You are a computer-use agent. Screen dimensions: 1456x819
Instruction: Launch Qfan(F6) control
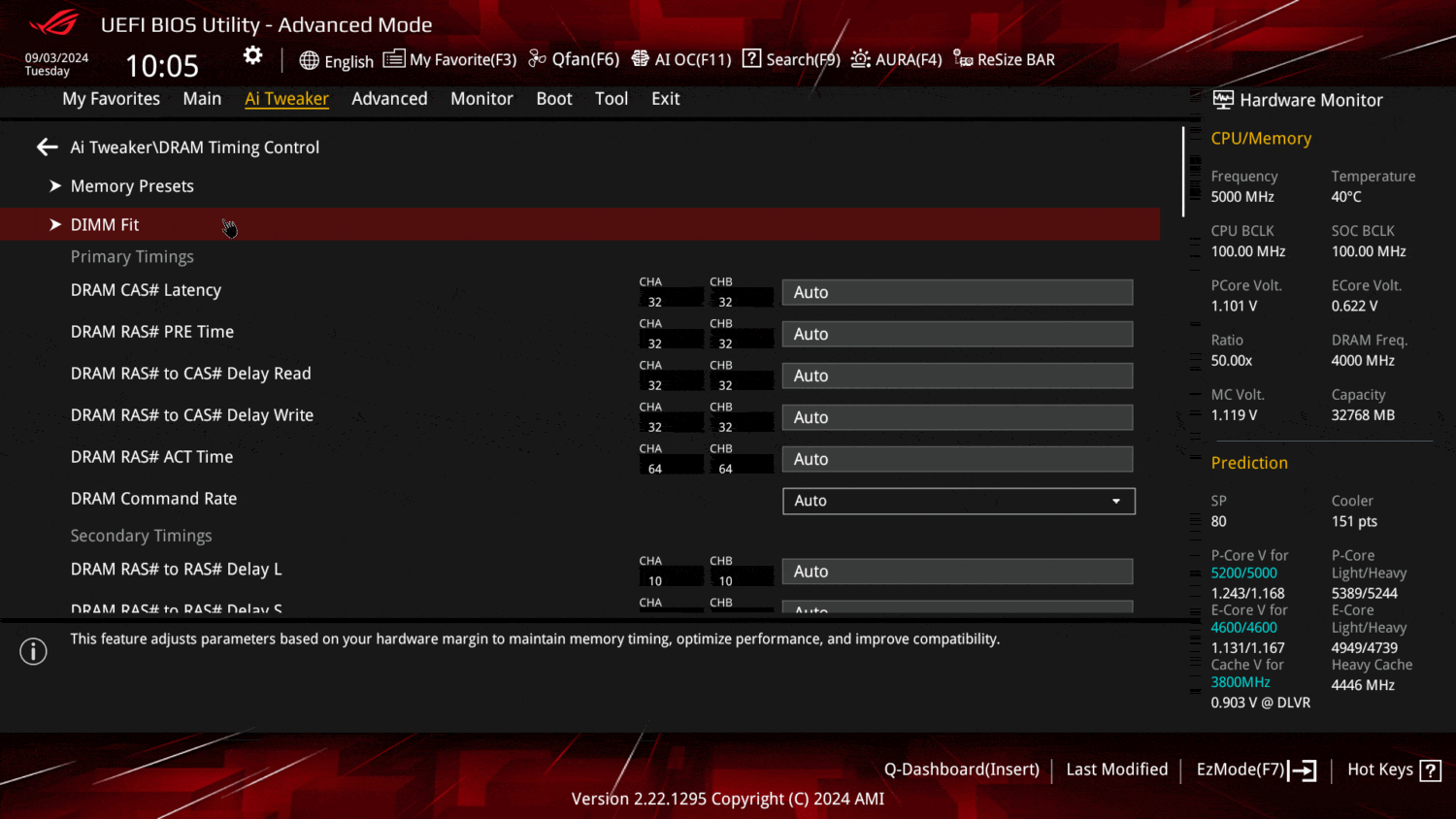[585, 60]
